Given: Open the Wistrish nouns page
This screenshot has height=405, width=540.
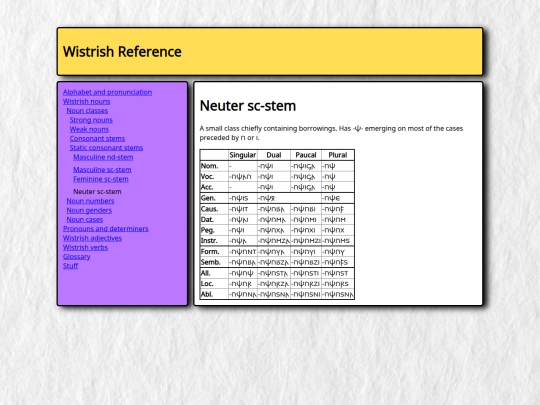Looking at the screenshot, I should (x=86, y=102).
